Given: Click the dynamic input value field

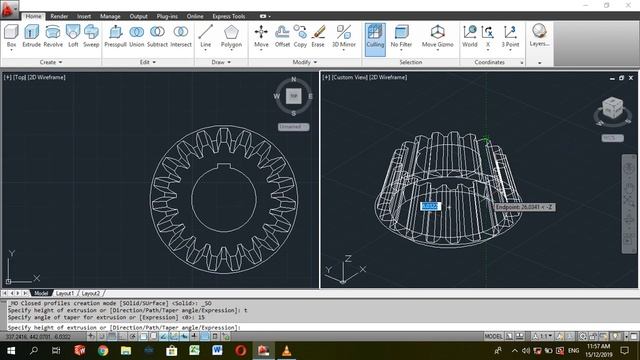Looking at the screenshot, I should 430,207.
